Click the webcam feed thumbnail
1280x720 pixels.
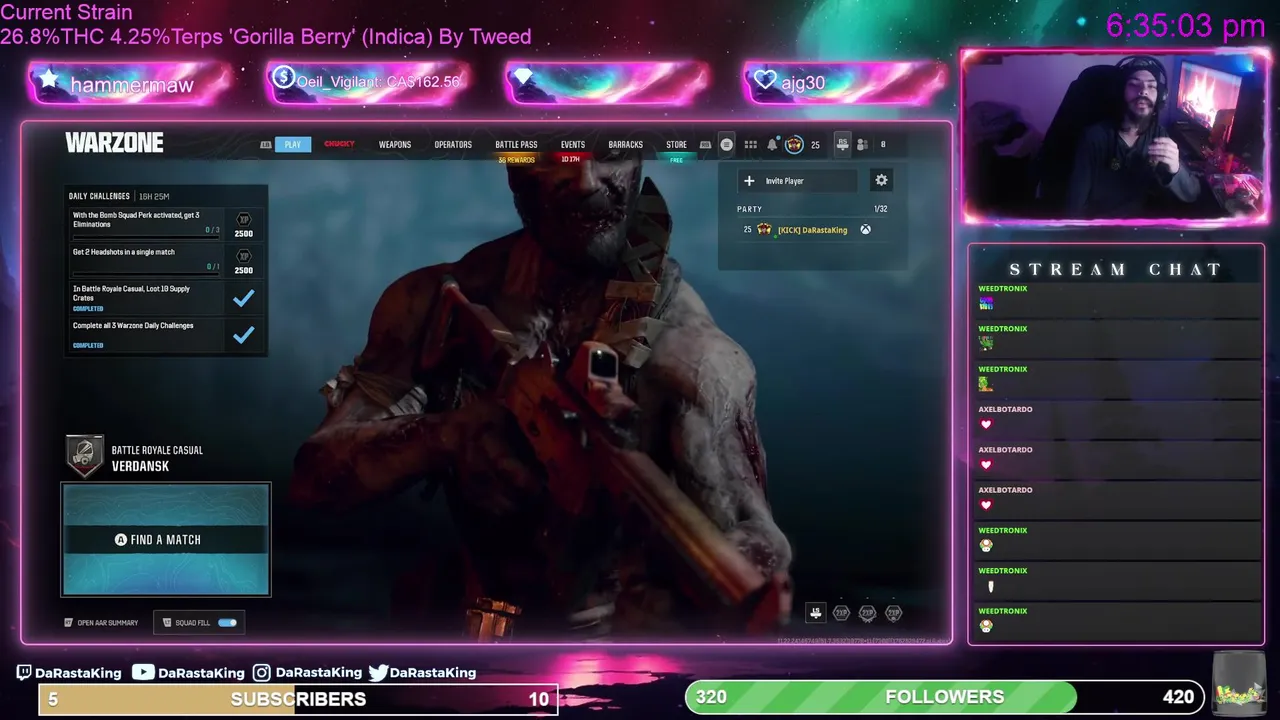coord(1115,135)
